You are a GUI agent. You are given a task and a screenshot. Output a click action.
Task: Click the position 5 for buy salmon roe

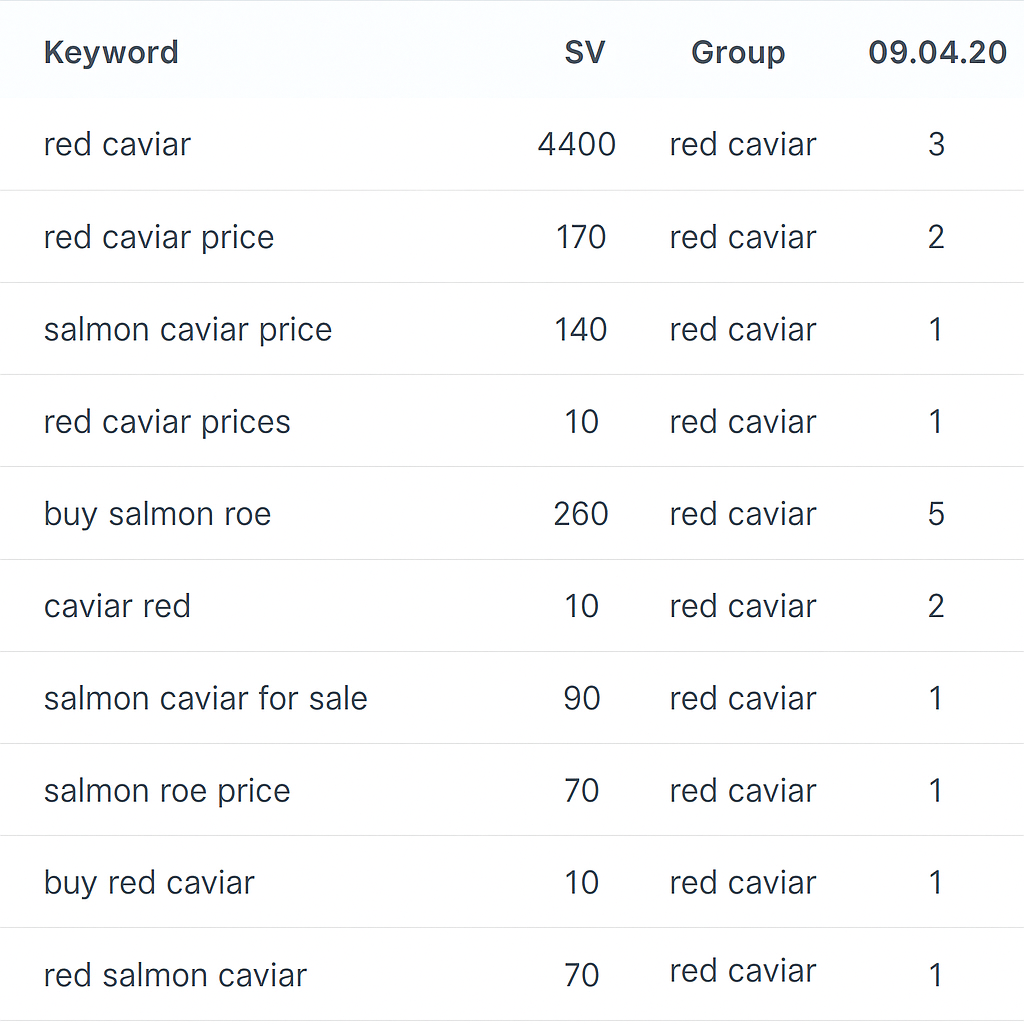point(936,514)
